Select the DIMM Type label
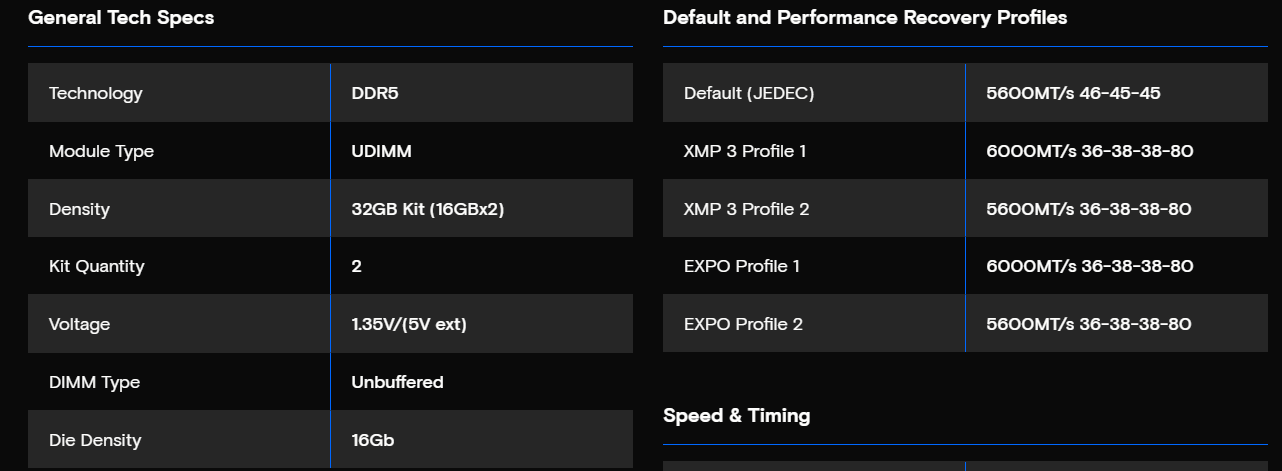 (95, 383)
